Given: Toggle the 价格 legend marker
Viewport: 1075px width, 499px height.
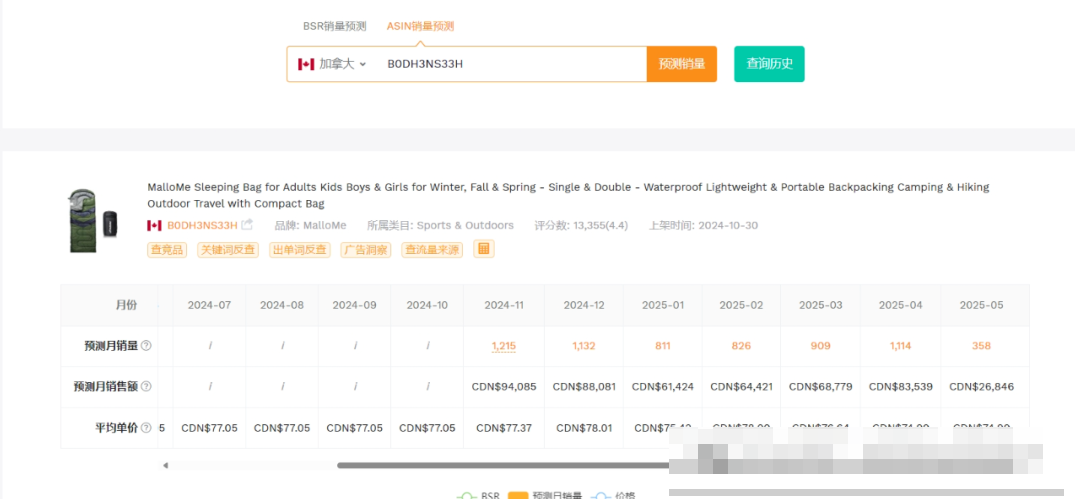Looking at the screenshot, I should [601, 495].
